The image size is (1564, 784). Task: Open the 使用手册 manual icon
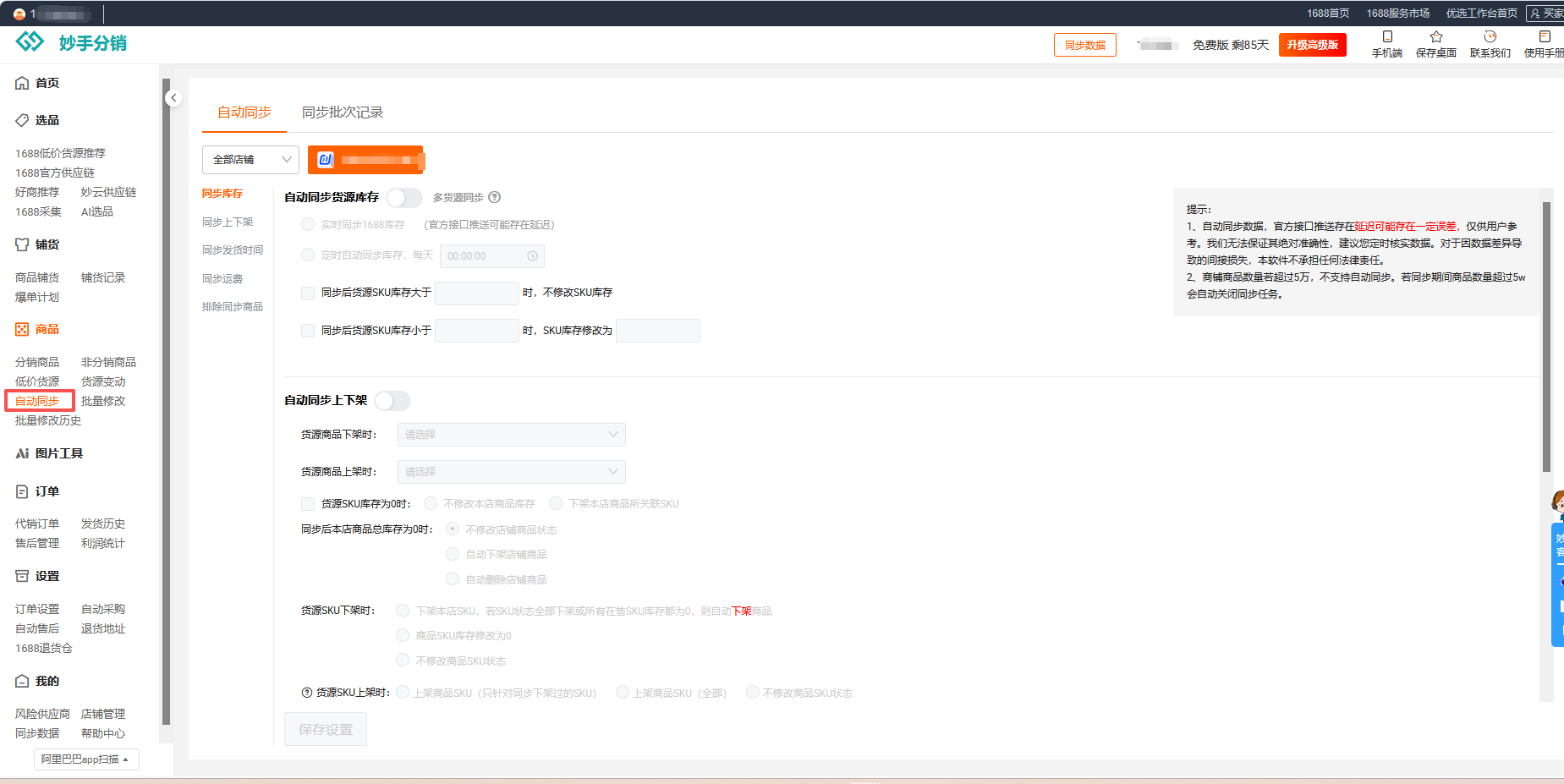(1545, 37)
